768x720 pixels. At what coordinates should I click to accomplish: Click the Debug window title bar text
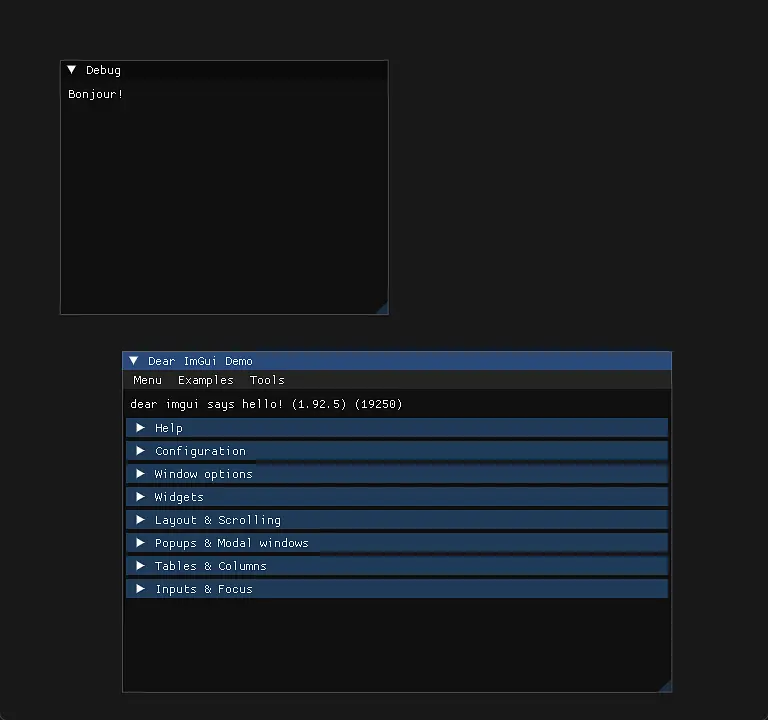point(103,70)
